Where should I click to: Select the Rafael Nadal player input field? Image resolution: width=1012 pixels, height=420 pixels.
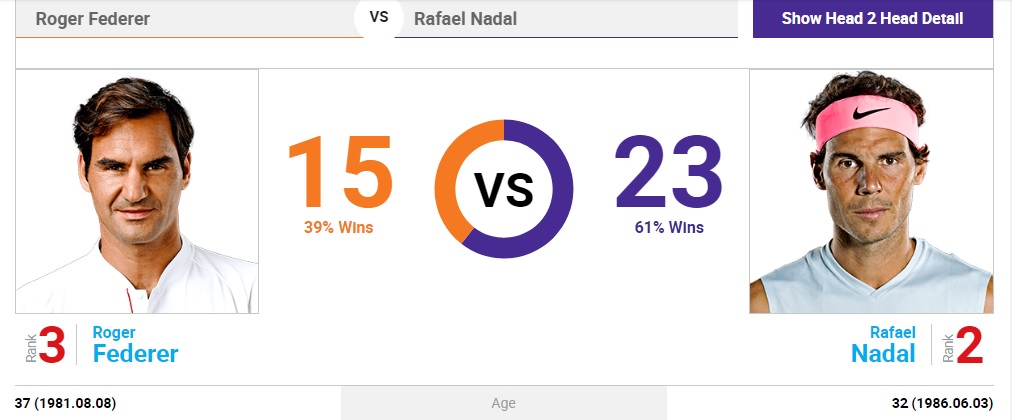566,19
